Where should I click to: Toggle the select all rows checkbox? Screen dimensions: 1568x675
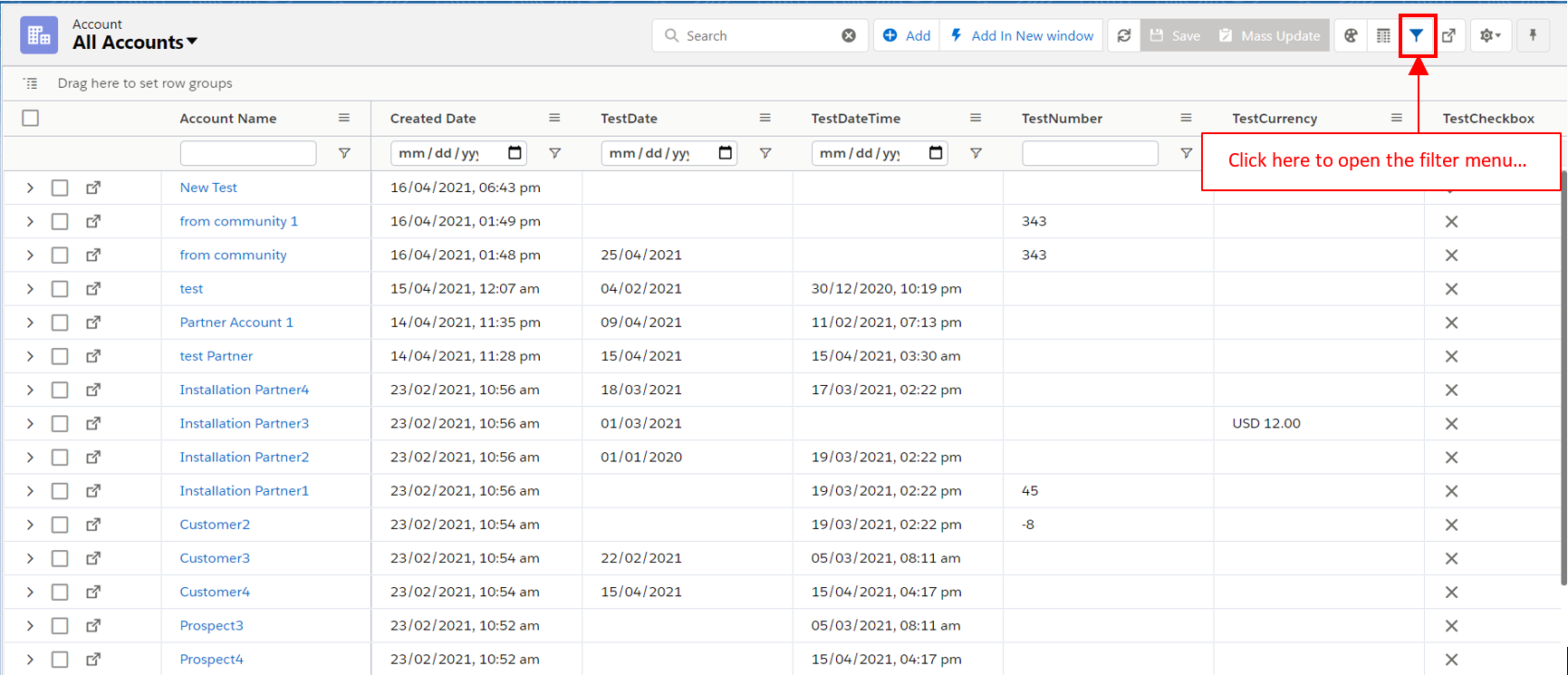click(x=31, y=118)
